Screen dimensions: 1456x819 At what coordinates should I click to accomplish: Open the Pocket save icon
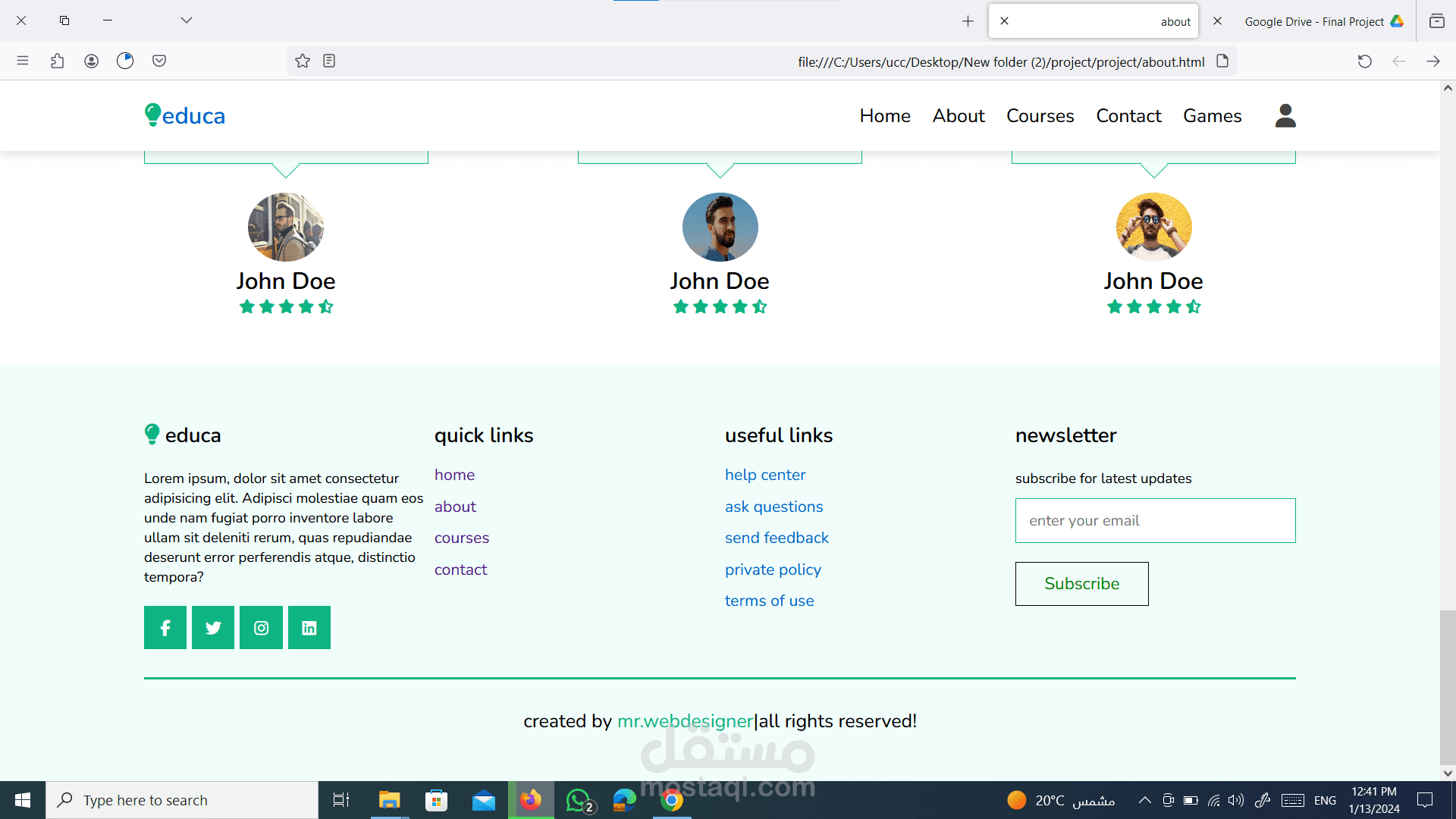pyautogui.click(x=159, y=61)
